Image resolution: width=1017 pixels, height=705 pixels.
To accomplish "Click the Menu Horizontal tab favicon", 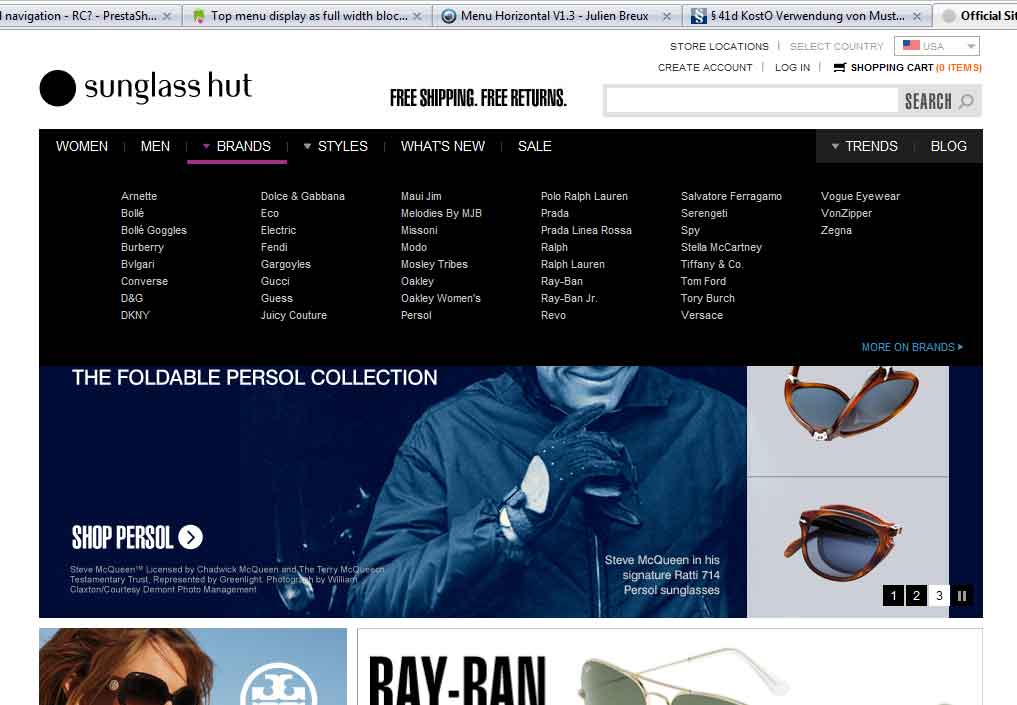I will (x=448, y=16).
